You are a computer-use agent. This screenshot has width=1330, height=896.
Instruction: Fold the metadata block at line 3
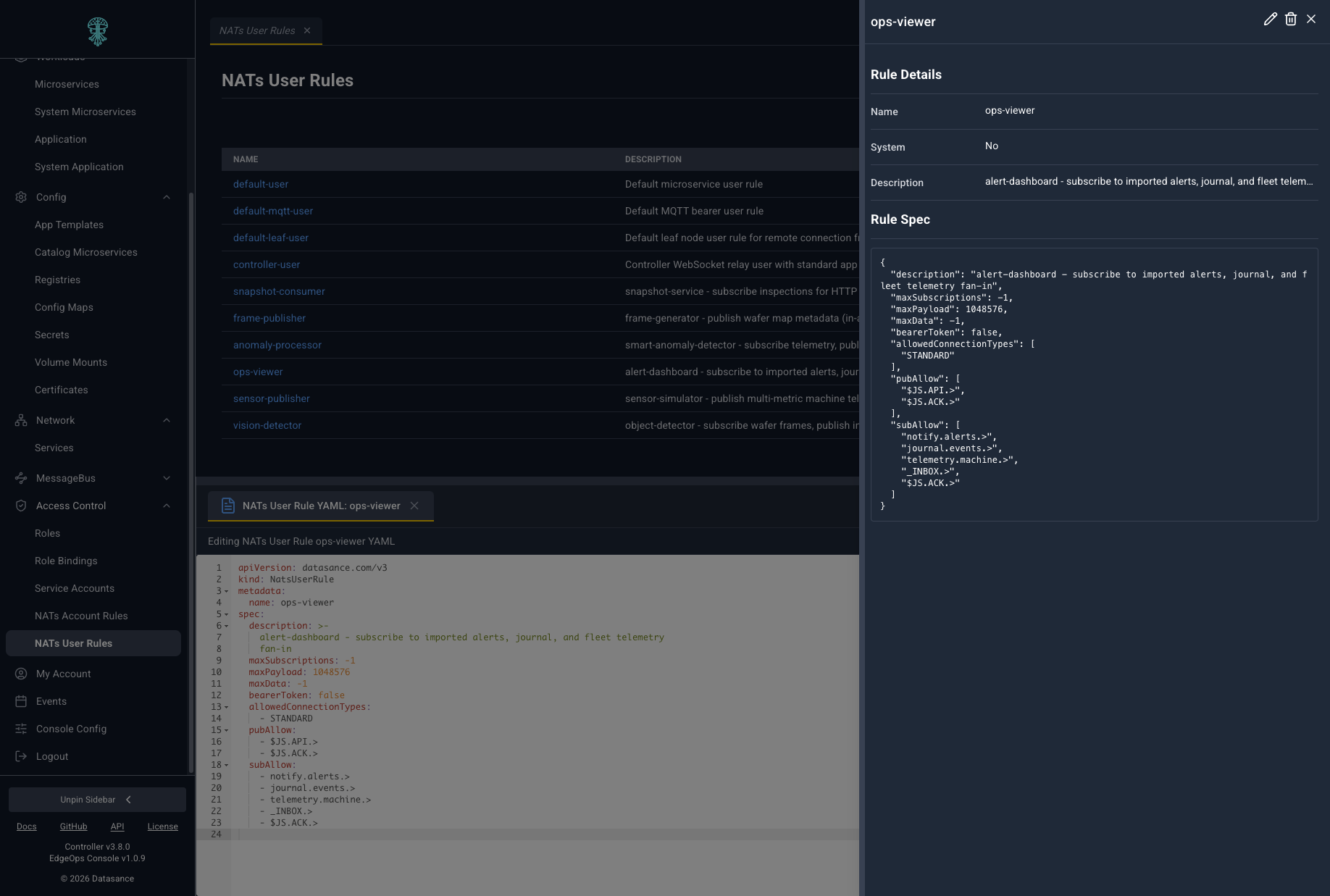pos(227,591)
